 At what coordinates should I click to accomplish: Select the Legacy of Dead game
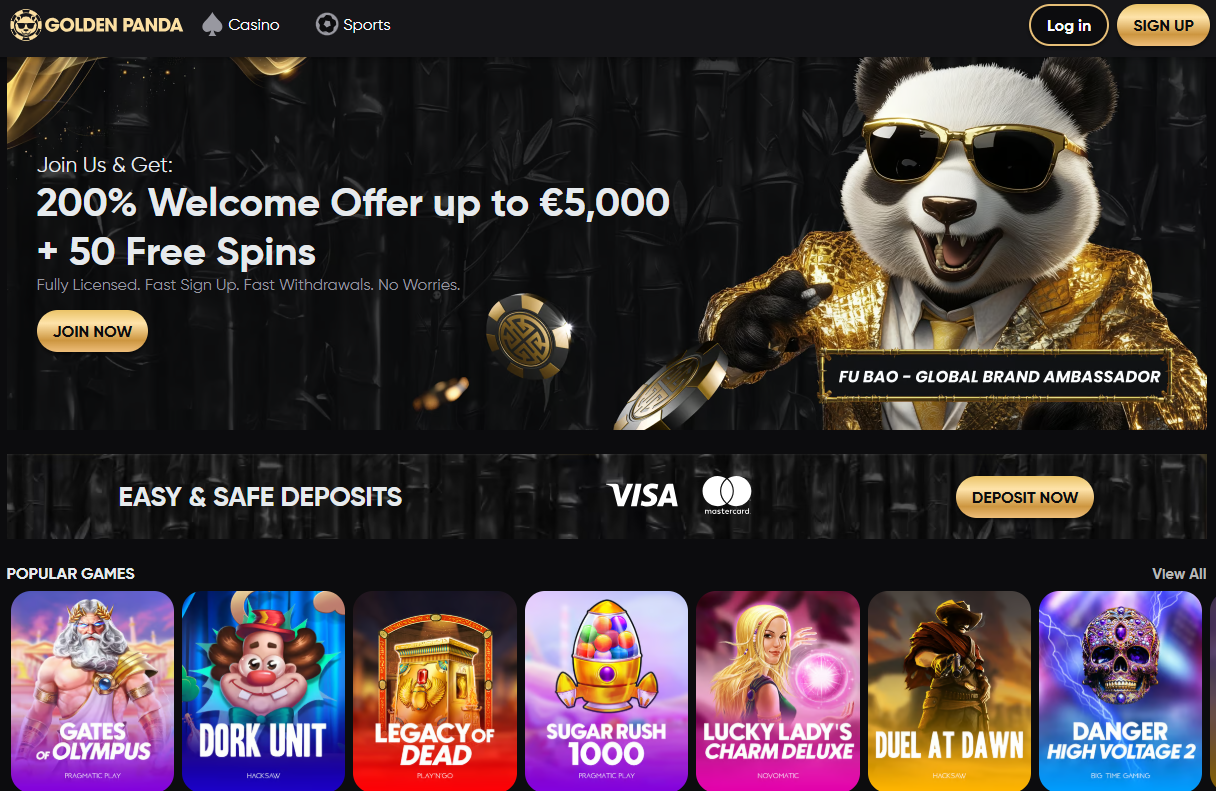coord(435,691)
